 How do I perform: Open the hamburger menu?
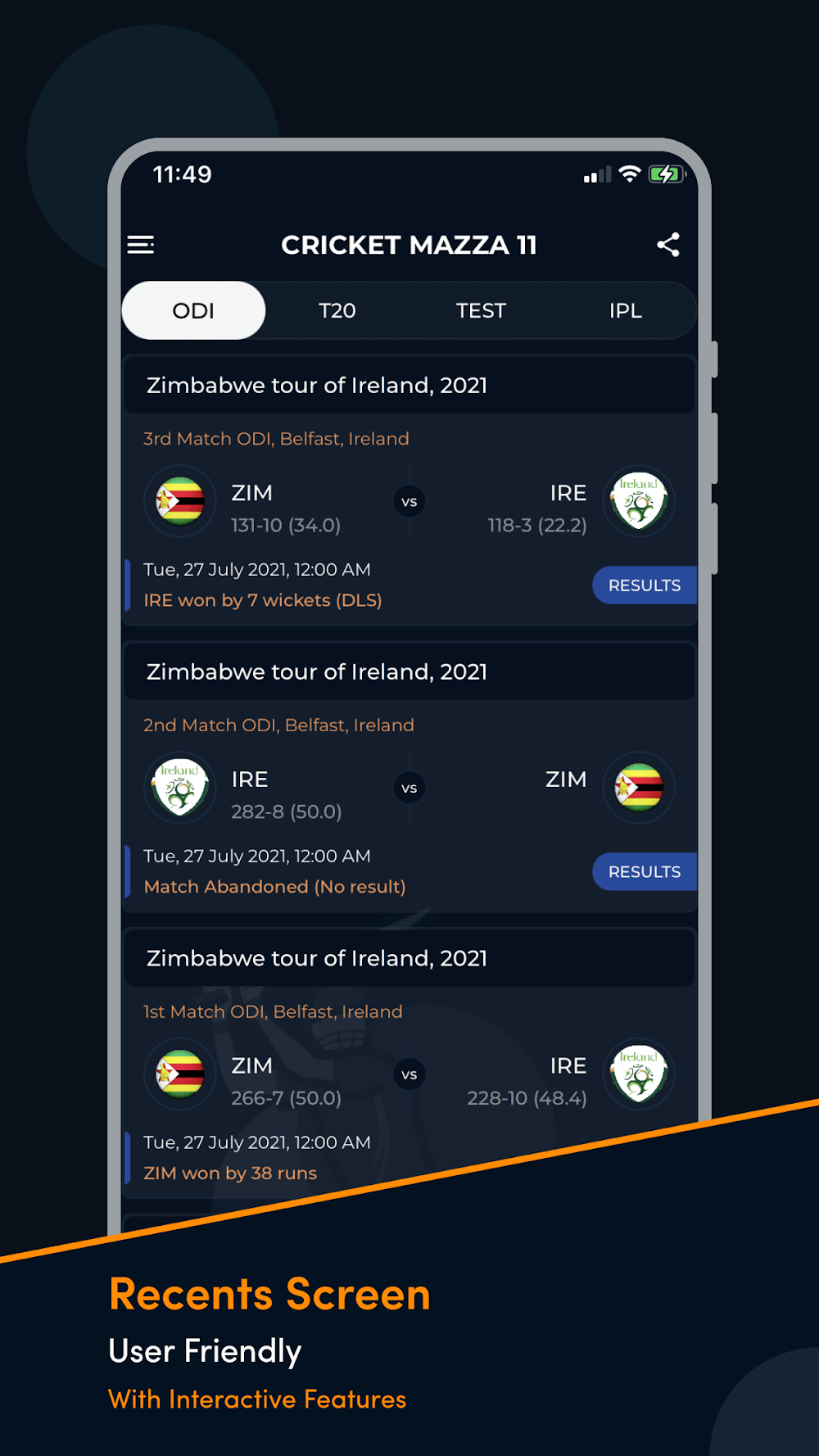(x=141, y=245)
